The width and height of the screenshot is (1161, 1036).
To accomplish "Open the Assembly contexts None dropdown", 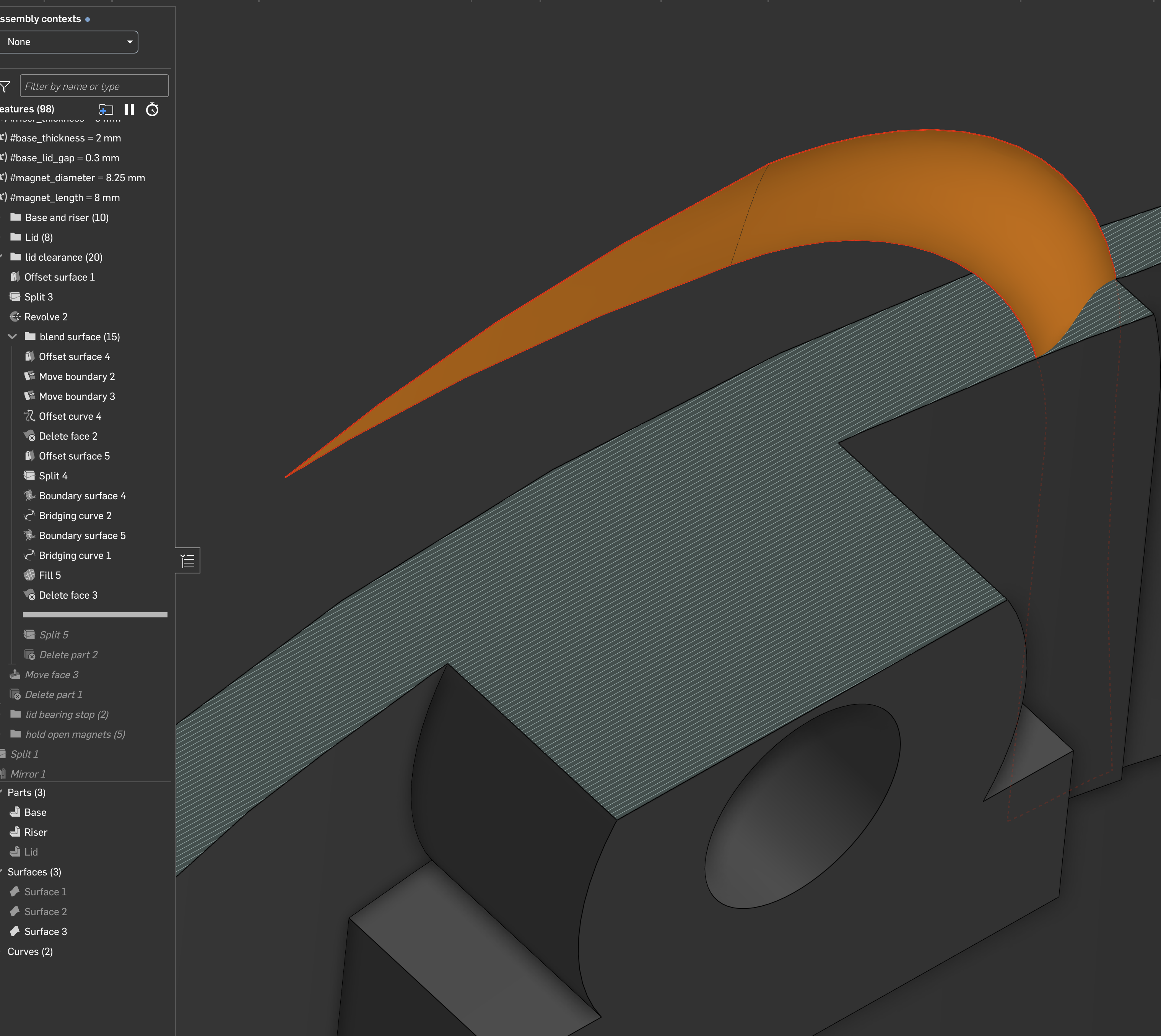I will (68, 42).
